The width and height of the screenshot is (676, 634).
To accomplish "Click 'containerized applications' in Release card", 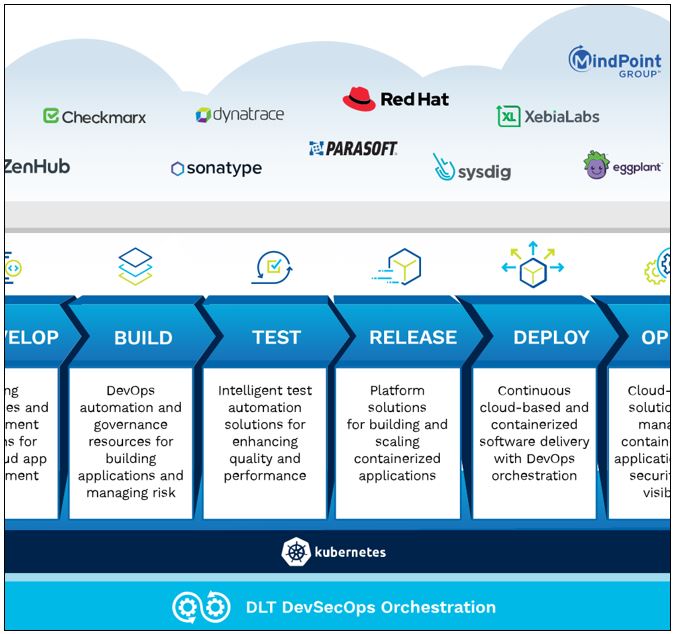I will (x=397, y=467).
